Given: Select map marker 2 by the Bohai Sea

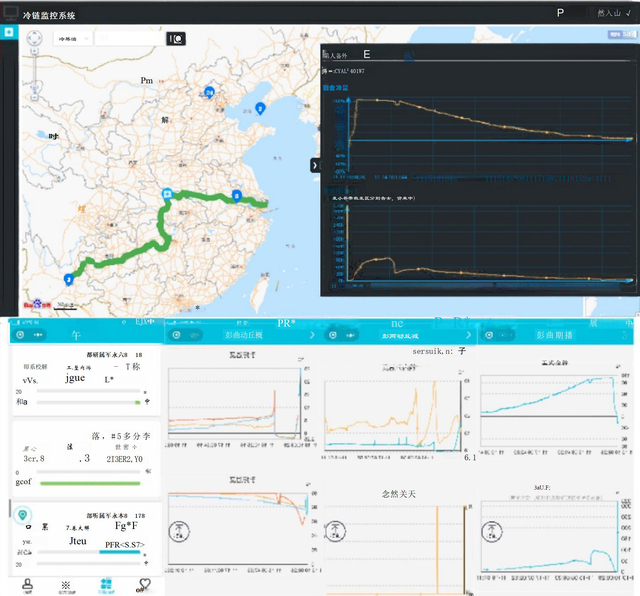Looking at the screenshot, I should pyautogui.click(x=260, y=108).
